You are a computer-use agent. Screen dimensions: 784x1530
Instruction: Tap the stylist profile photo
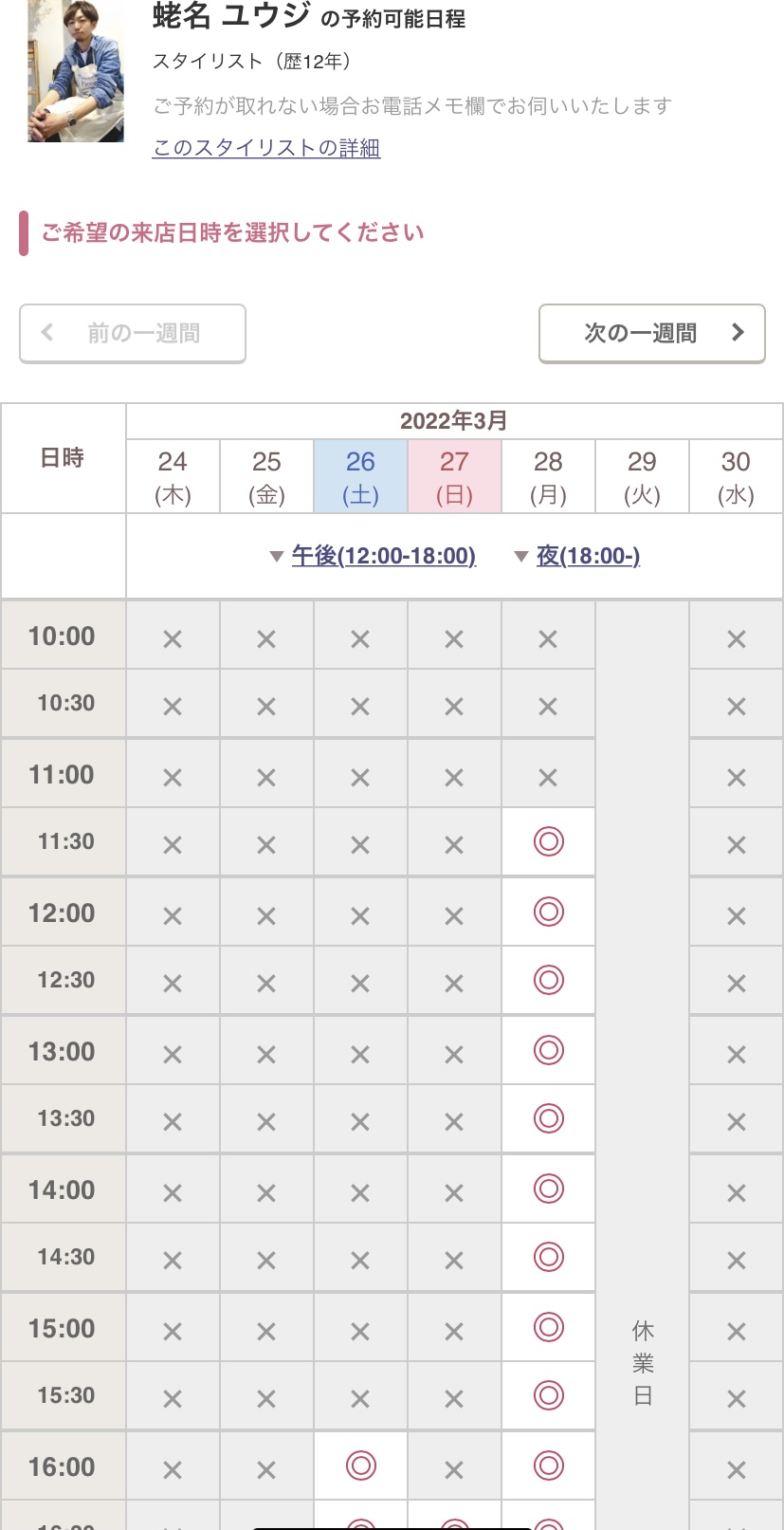pyautogui.click(x=76, y=71)
